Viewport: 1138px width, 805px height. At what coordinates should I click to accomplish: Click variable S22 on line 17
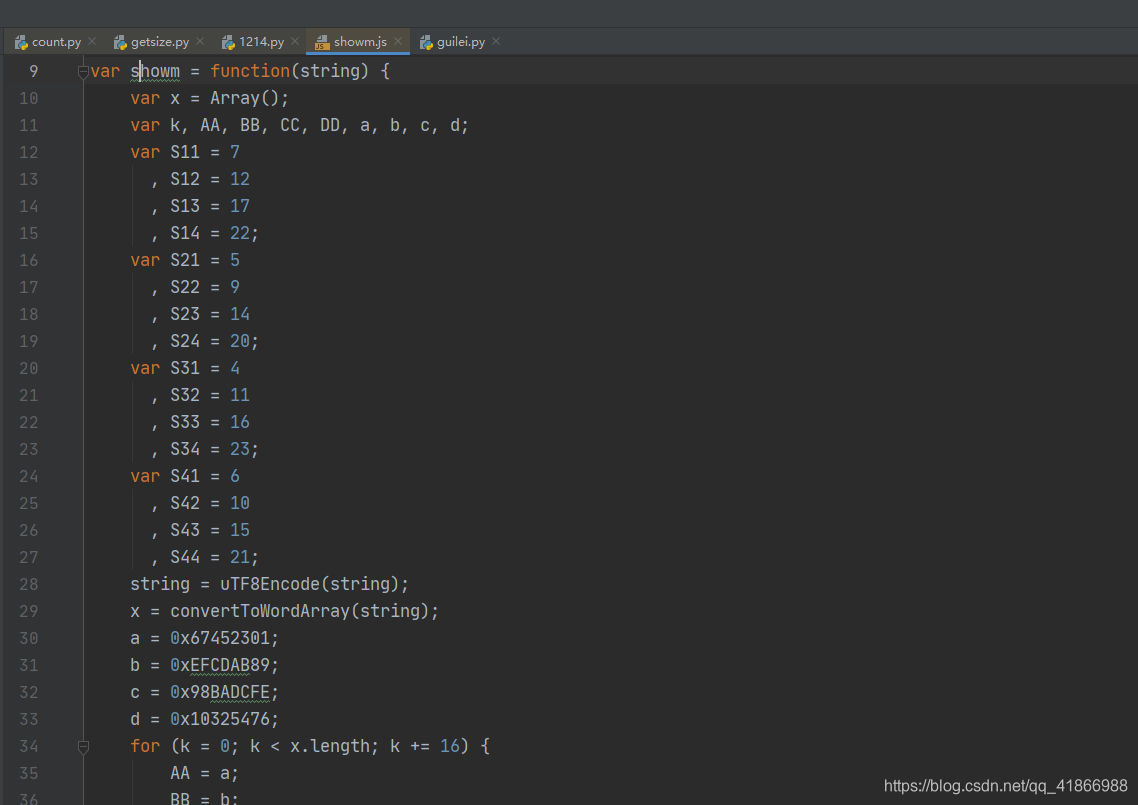click(x=185, y=287)
